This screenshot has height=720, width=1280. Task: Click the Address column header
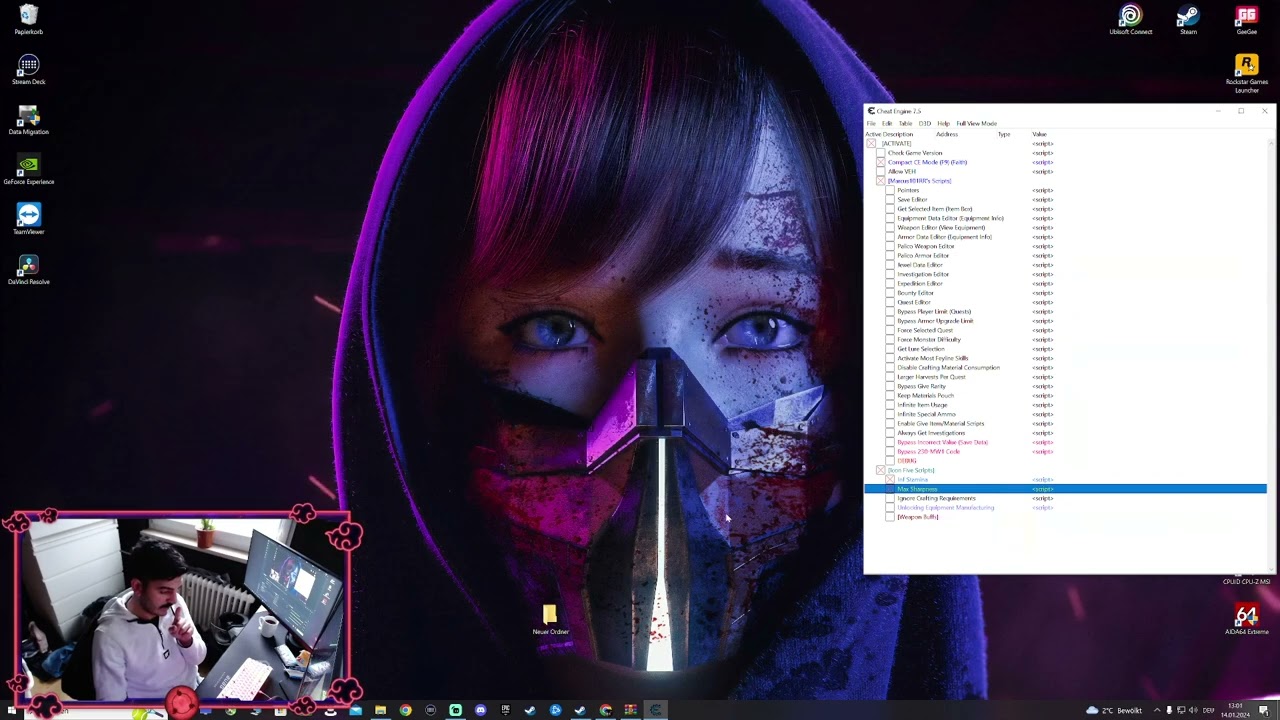pyautogui.click(x=946, y=134)
